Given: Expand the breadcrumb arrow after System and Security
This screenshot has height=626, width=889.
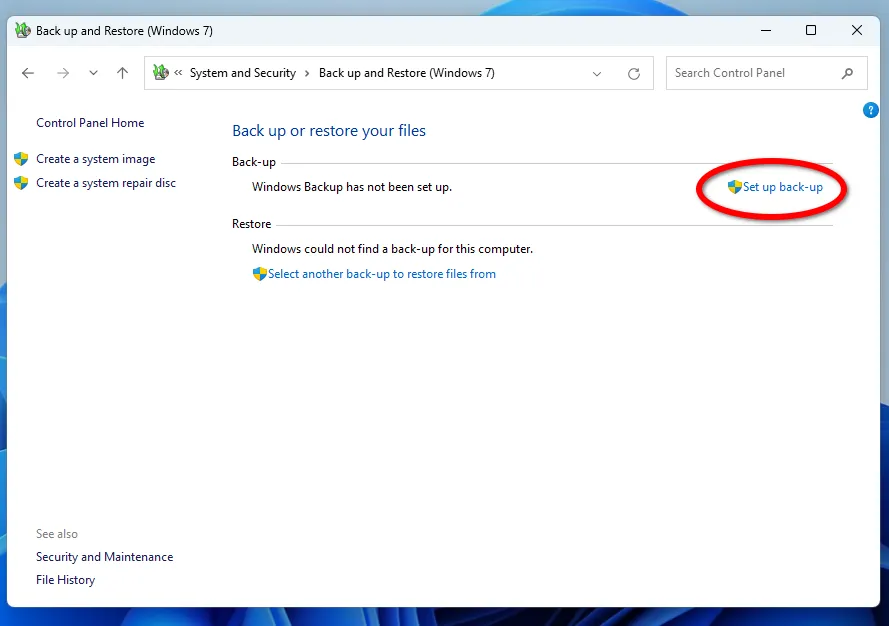Looking at the screenshot, I should pos(305,72).
